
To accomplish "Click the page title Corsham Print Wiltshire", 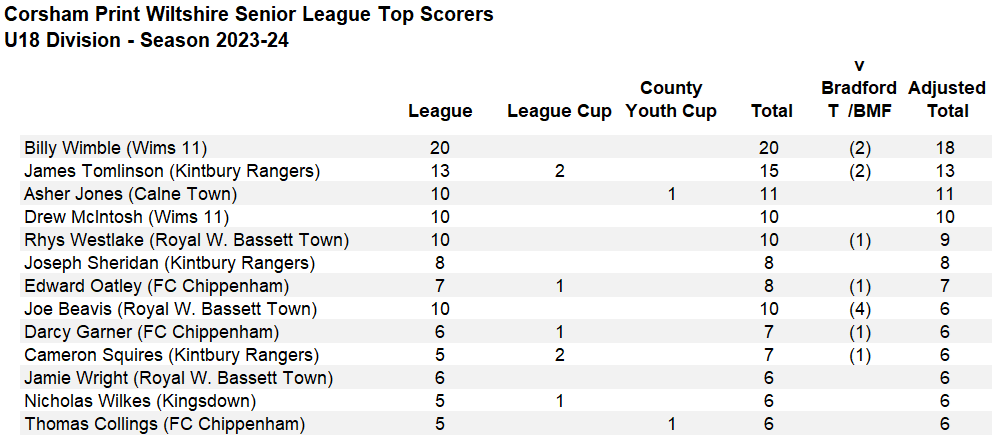I will click(x=249, y=15).
